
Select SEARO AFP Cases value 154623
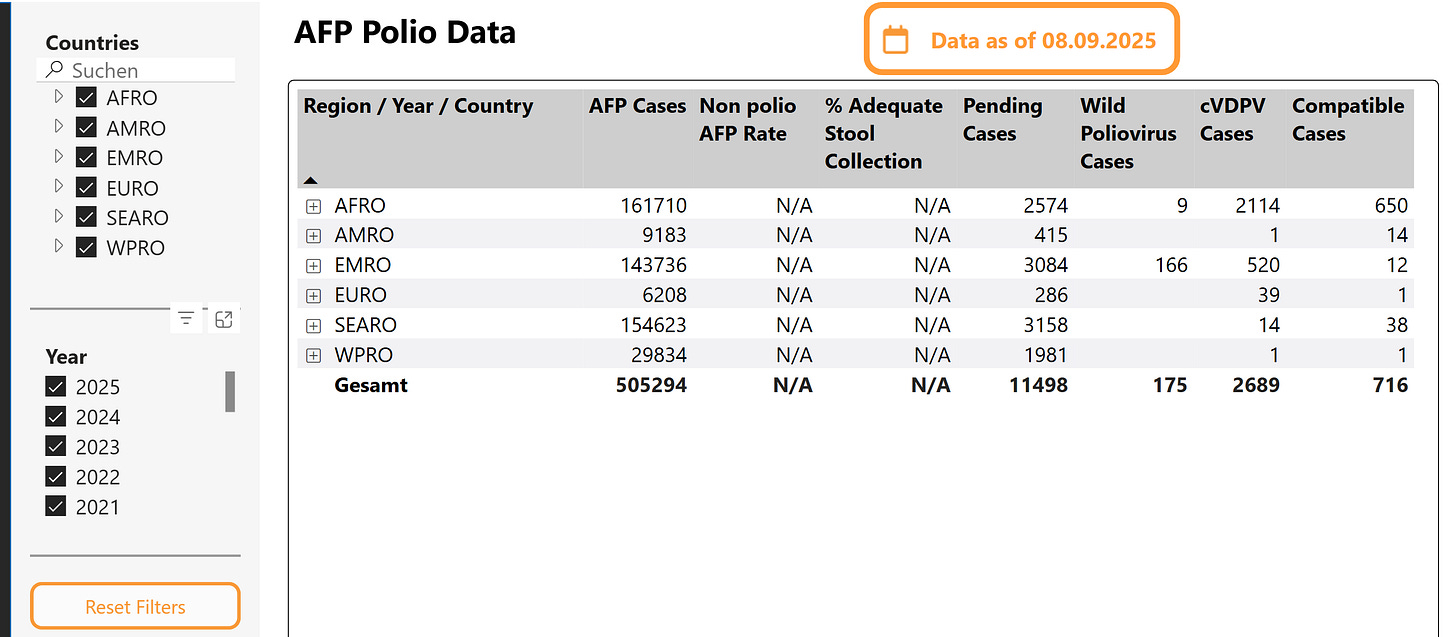[652, 325]
